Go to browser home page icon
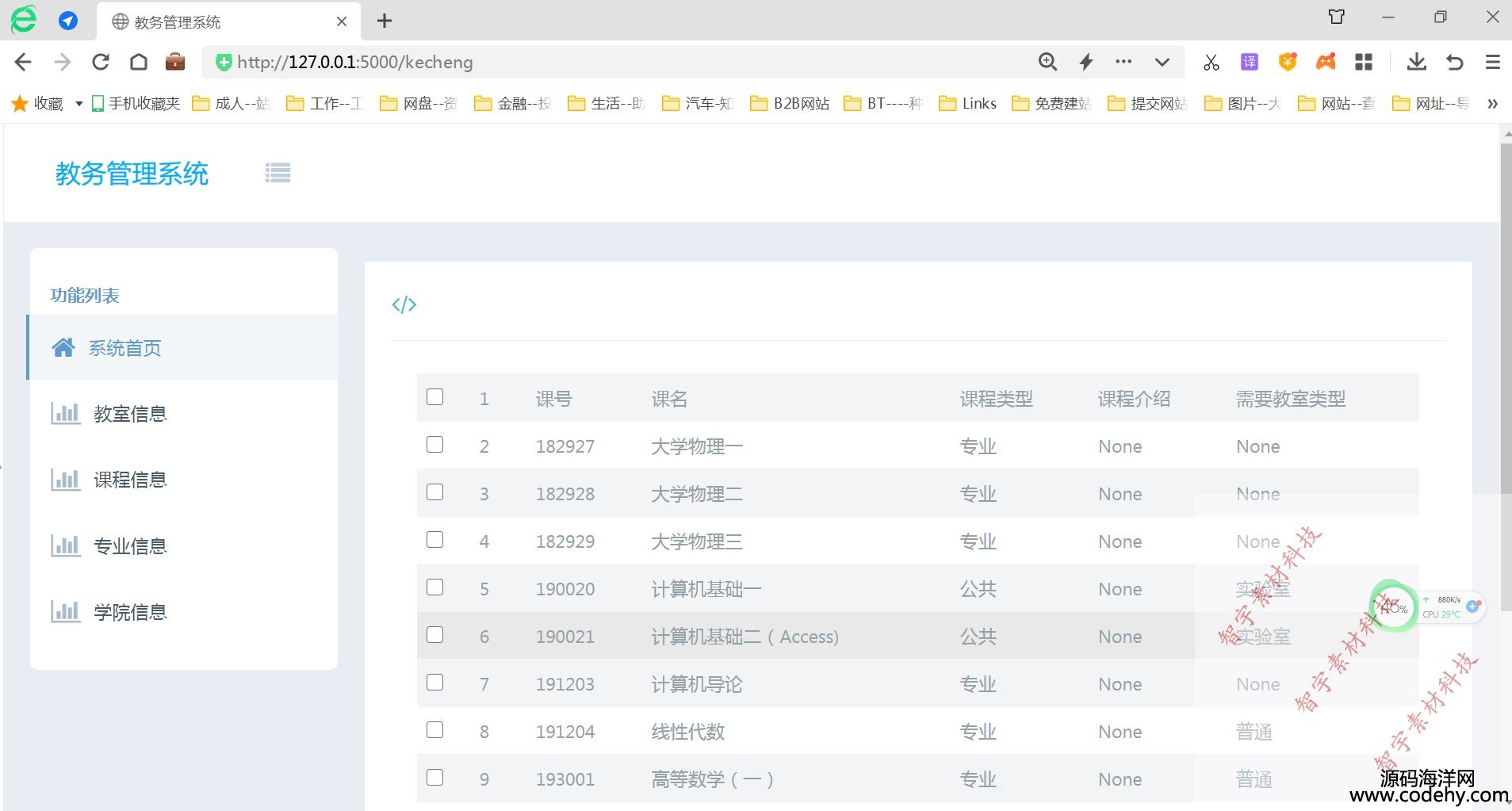 click(139, 62)
